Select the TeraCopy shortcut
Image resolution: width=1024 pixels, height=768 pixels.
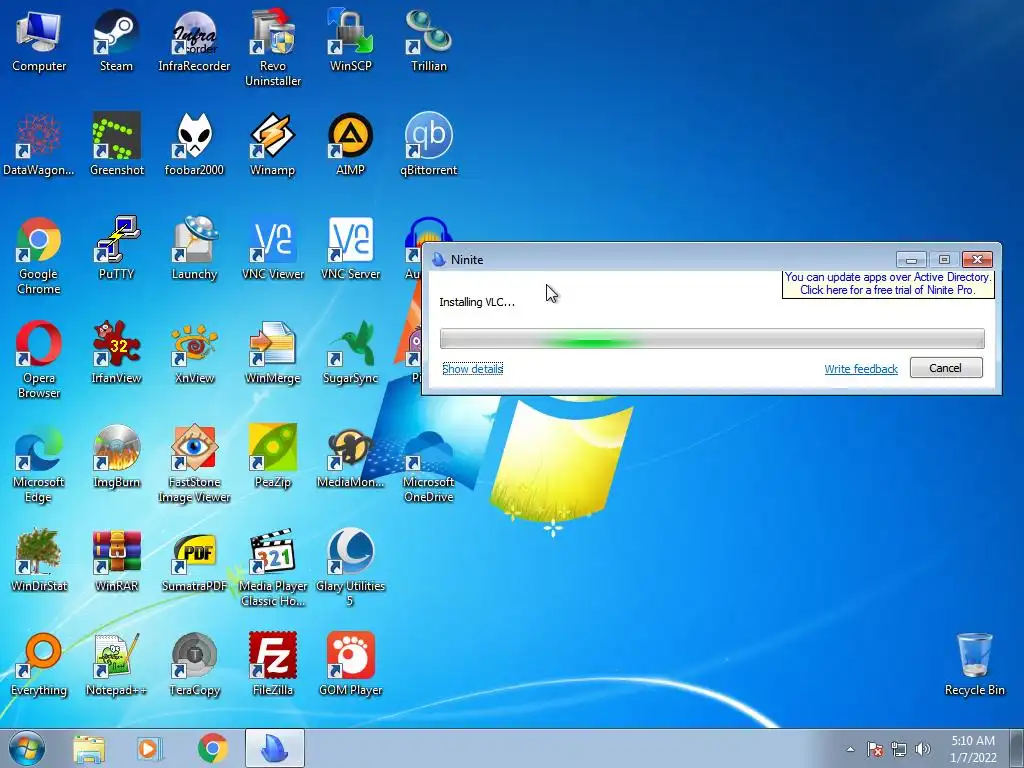pyautogui.click(x=194, y=664)
